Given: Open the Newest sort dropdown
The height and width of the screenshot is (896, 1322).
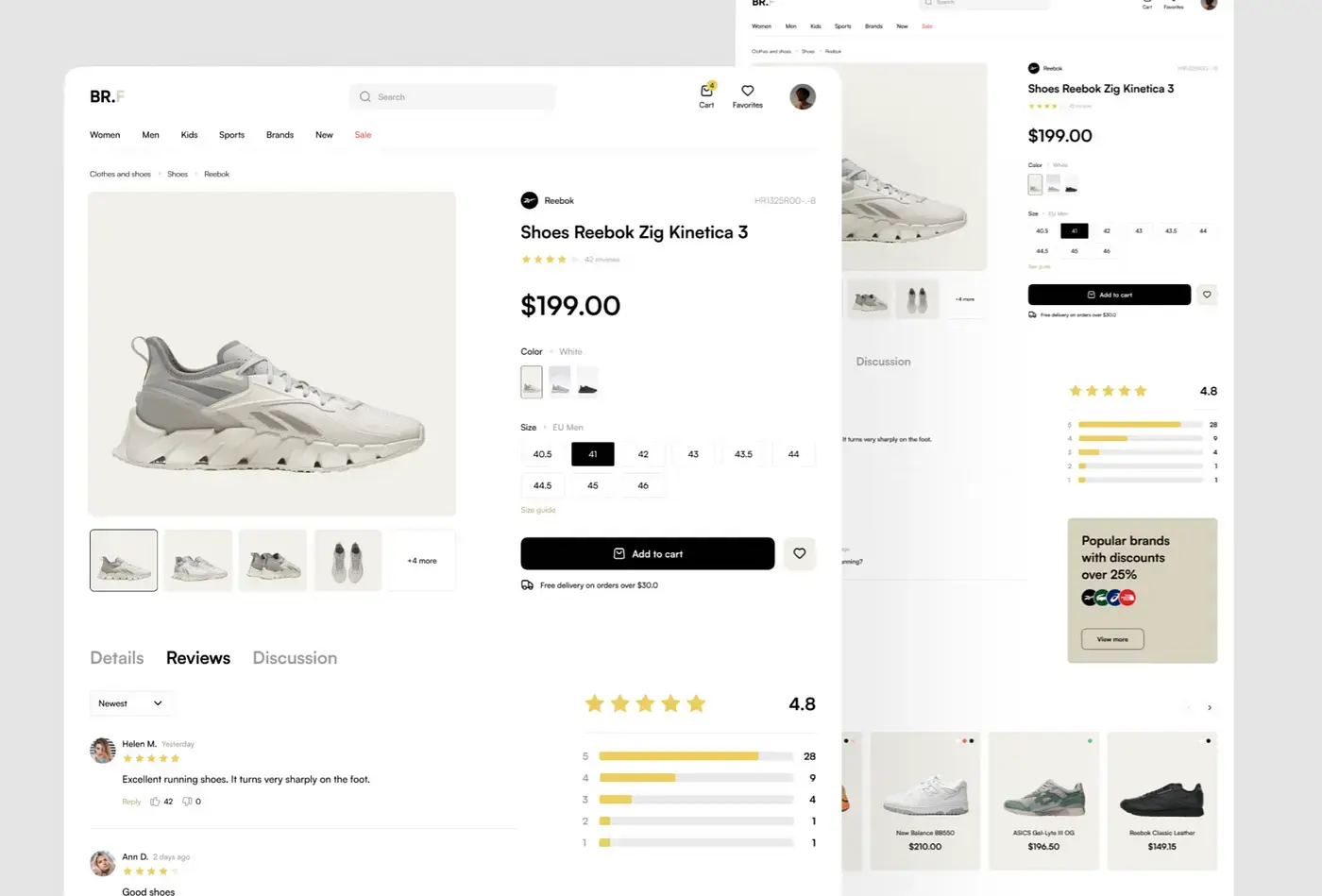Looking at the screenshot, I should 130,703.
